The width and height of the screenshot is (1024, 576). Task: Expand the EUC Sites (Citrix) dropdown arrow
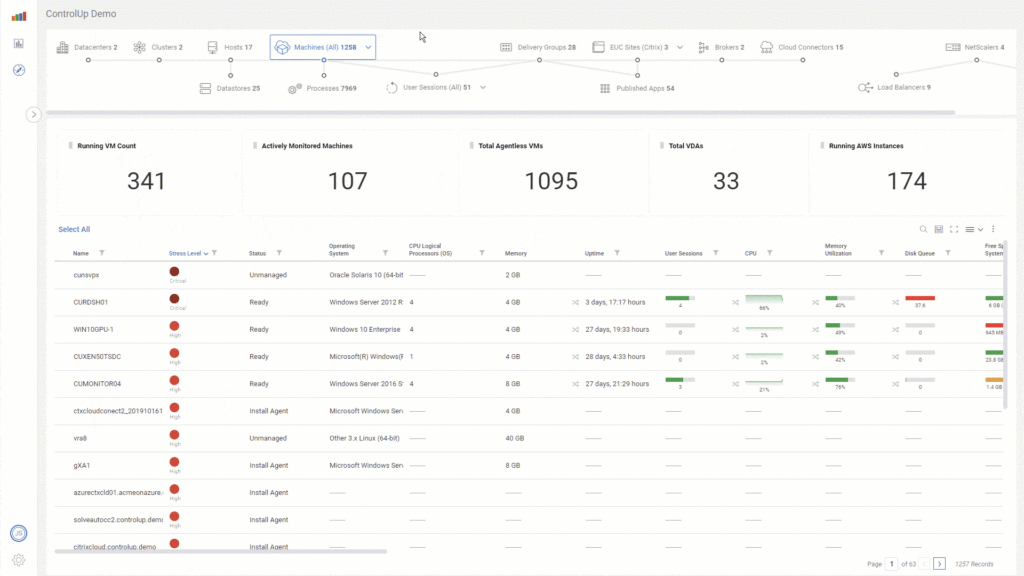[x=680, y=47]
